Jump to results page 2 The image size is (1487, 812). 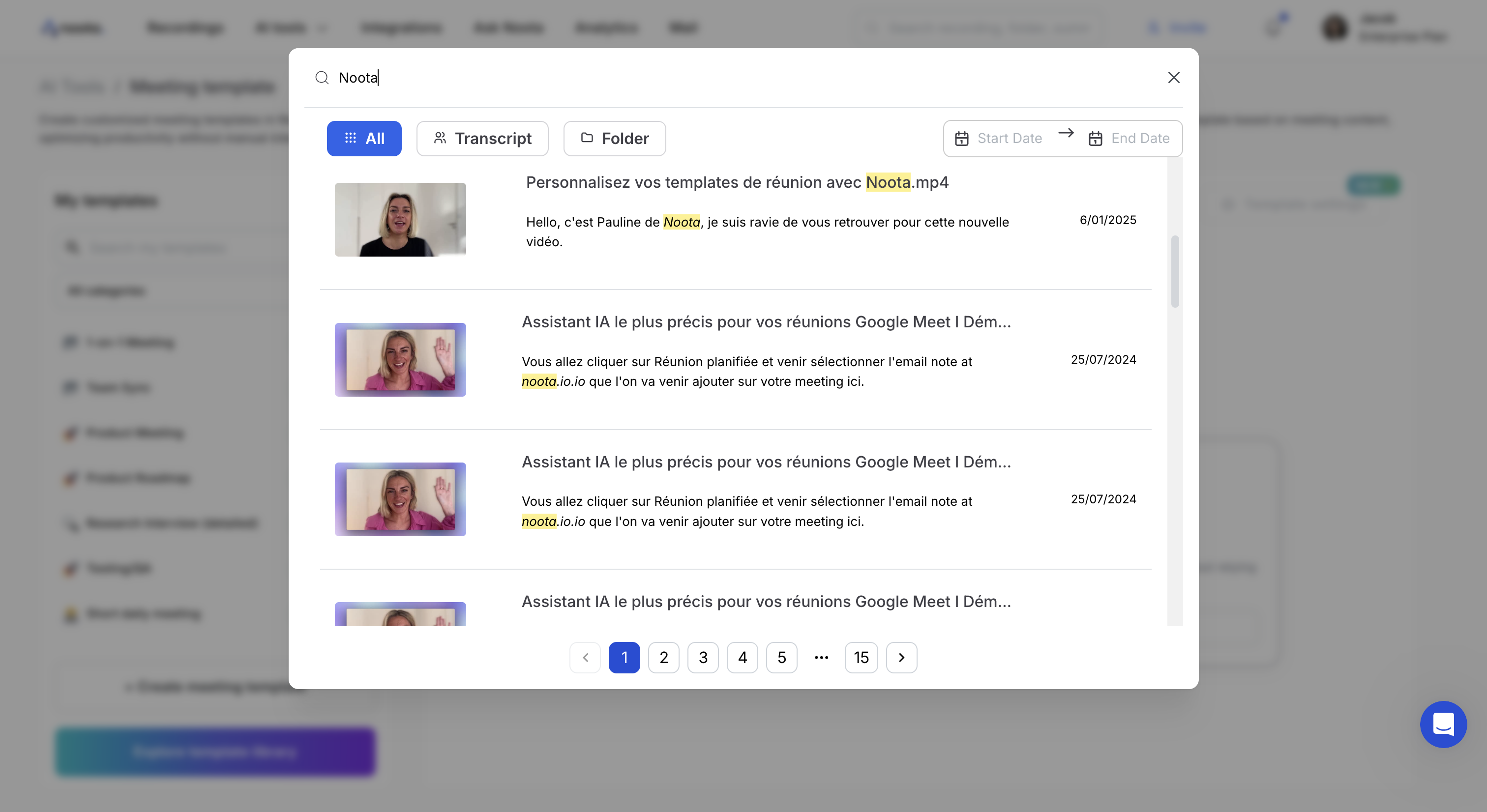663,657
